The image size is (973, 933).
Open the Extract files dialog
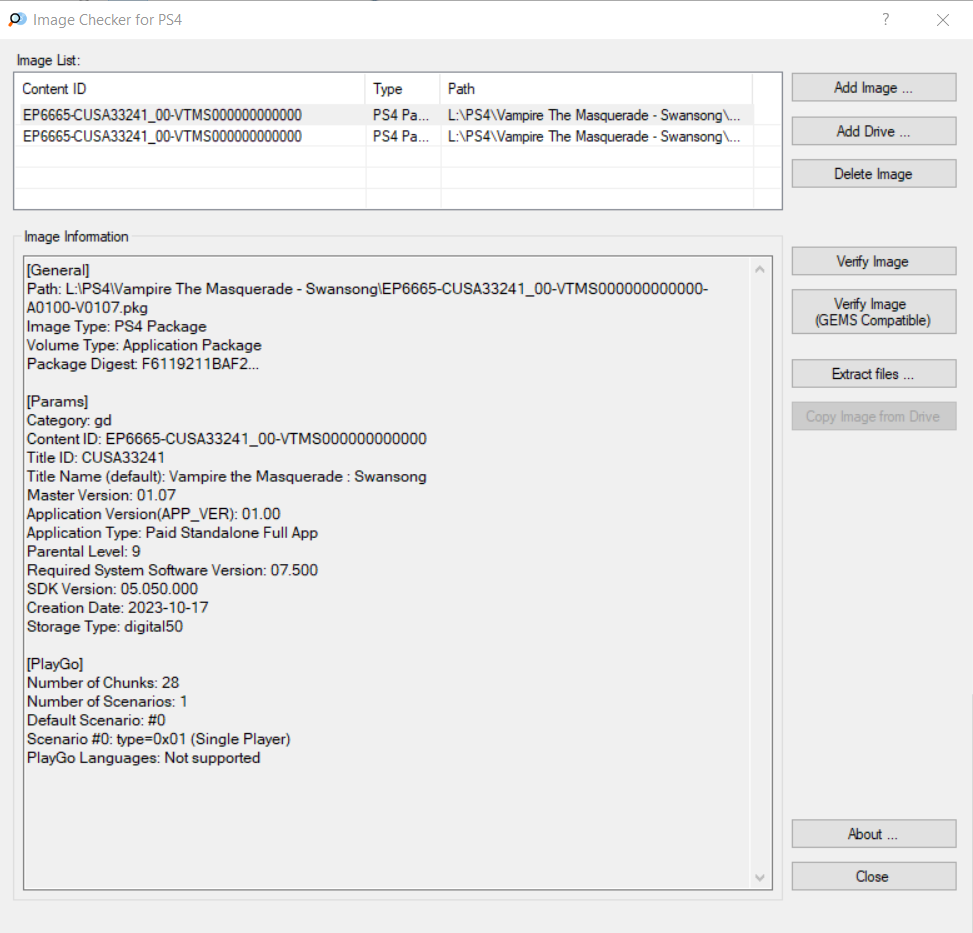[x=873, y=374]
